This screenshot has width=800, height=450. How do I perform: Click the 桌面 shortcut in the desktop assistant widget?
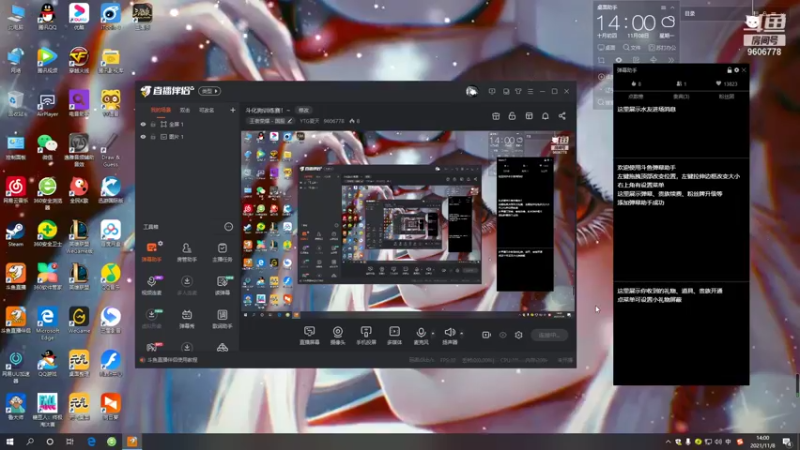point(607,47)
